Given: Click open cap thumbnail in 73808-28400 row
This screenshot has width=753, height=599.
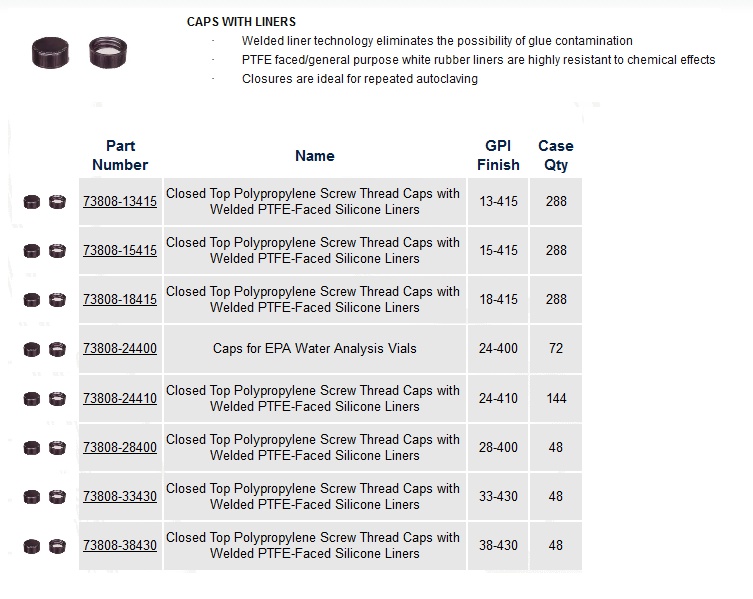Looking at the screenshot, I should coord(57,448).
